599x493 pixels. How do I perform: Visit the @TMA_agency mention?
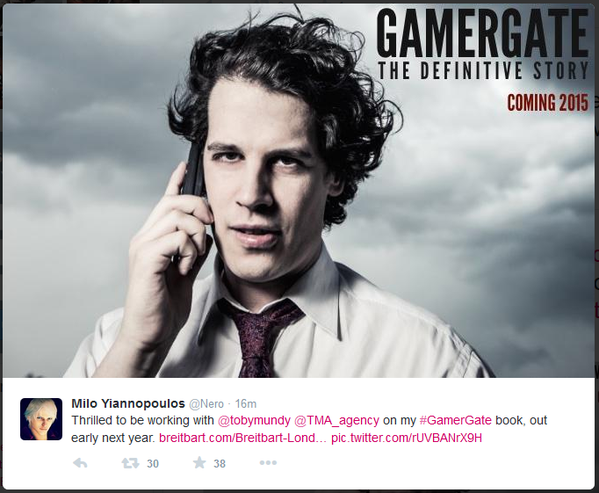[x=337, y=420]
